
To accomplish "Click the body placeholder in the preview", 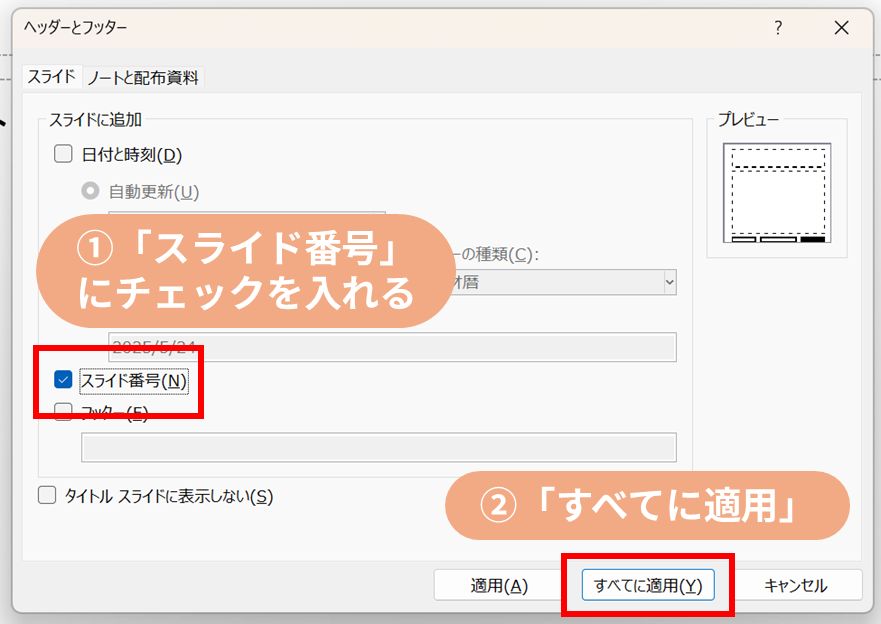I will 778,200.
